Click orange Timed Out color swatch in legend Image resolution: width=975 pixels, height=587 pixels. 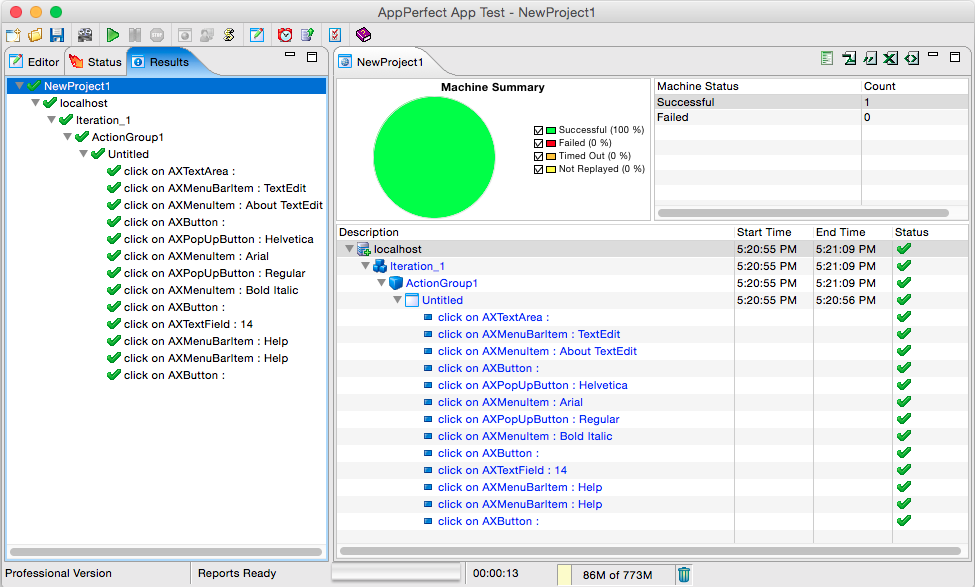pyautogui.click(x=551, y=157)
